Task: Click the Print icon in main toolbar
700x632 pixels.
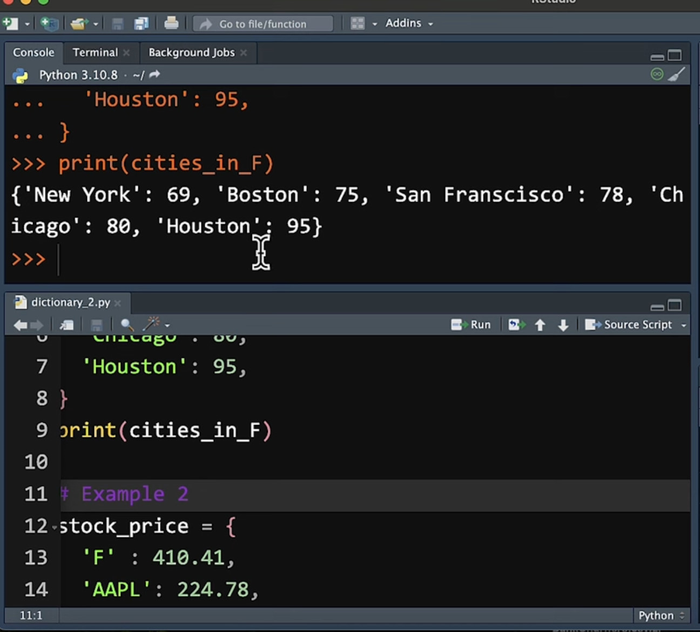Action: pyautogui.click(x=171, y=23)
